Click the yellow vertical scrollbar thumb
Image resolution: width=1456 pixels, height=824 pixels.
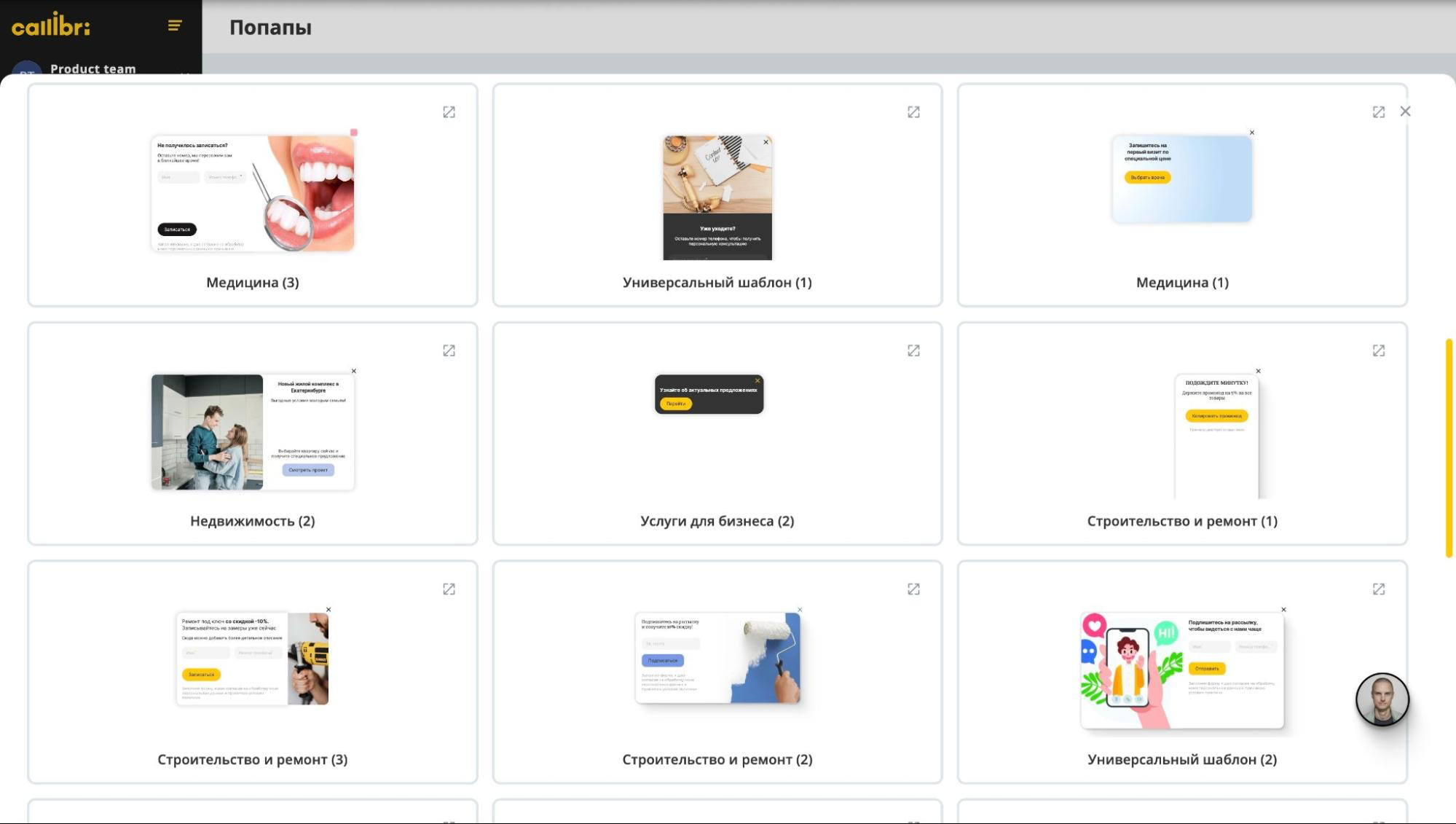[x=1449, y=448]
